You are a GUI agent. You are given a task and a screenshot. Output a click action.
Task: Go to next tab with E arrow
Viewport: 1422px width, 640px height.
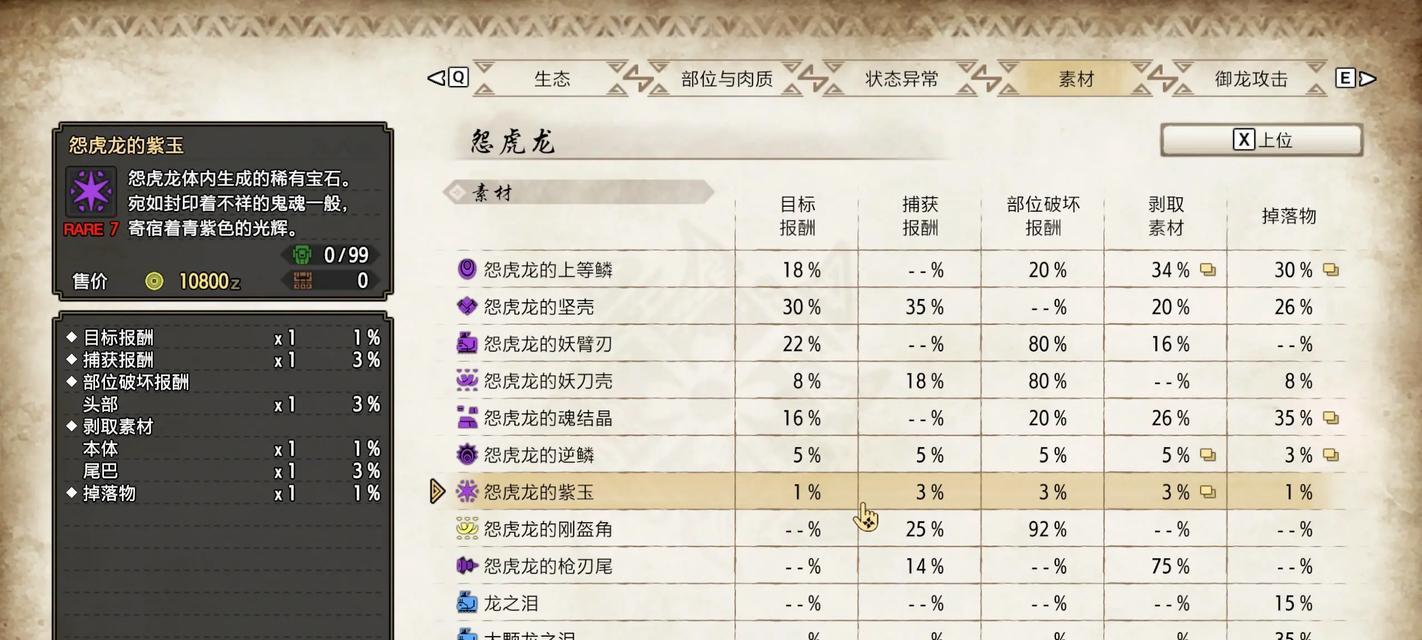coord(1356,78)
